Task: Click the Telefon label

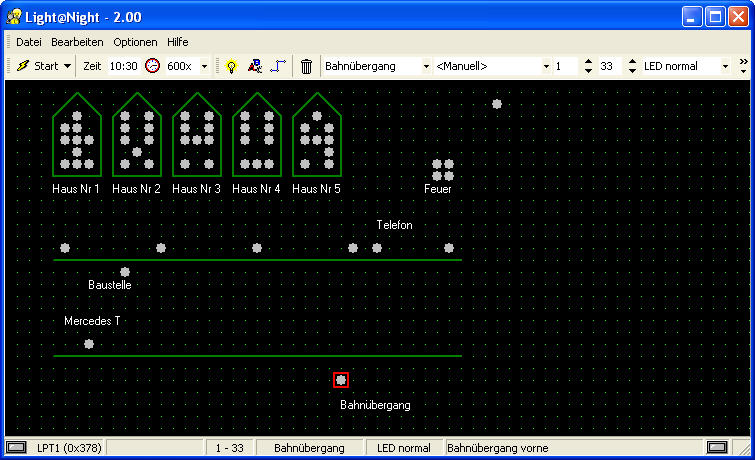Action: click(394, 225)
